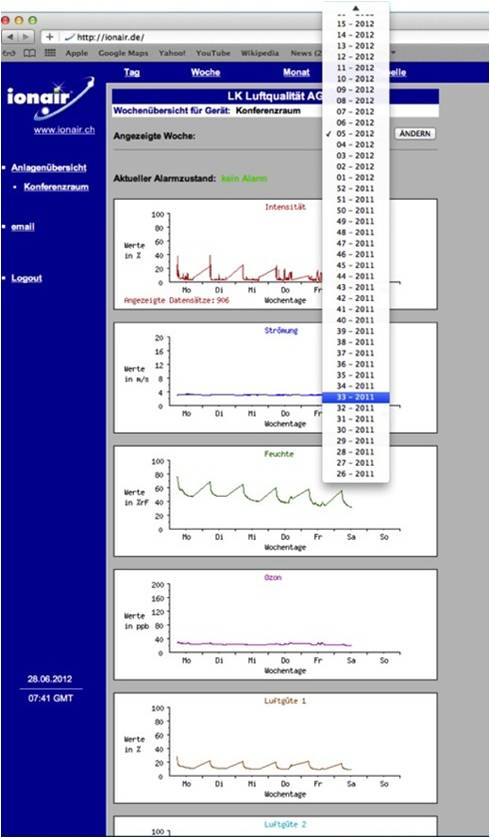Open the www.ionair.ch link
This screenshot has height=838, width=490.
coord(64,130)
